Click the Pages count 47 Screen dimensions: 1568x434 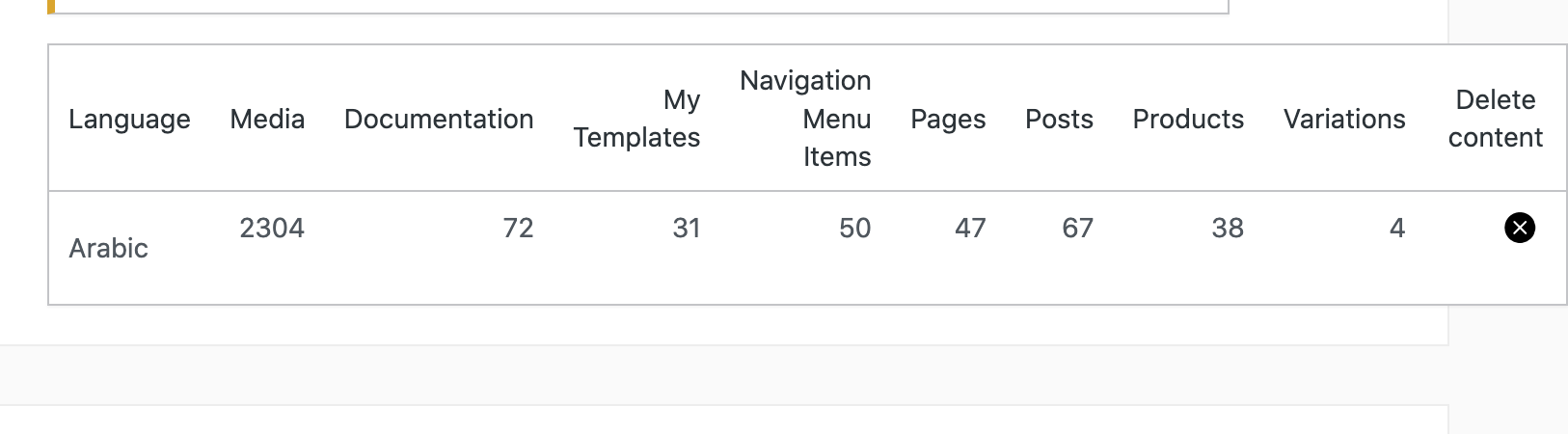[970, 228]
